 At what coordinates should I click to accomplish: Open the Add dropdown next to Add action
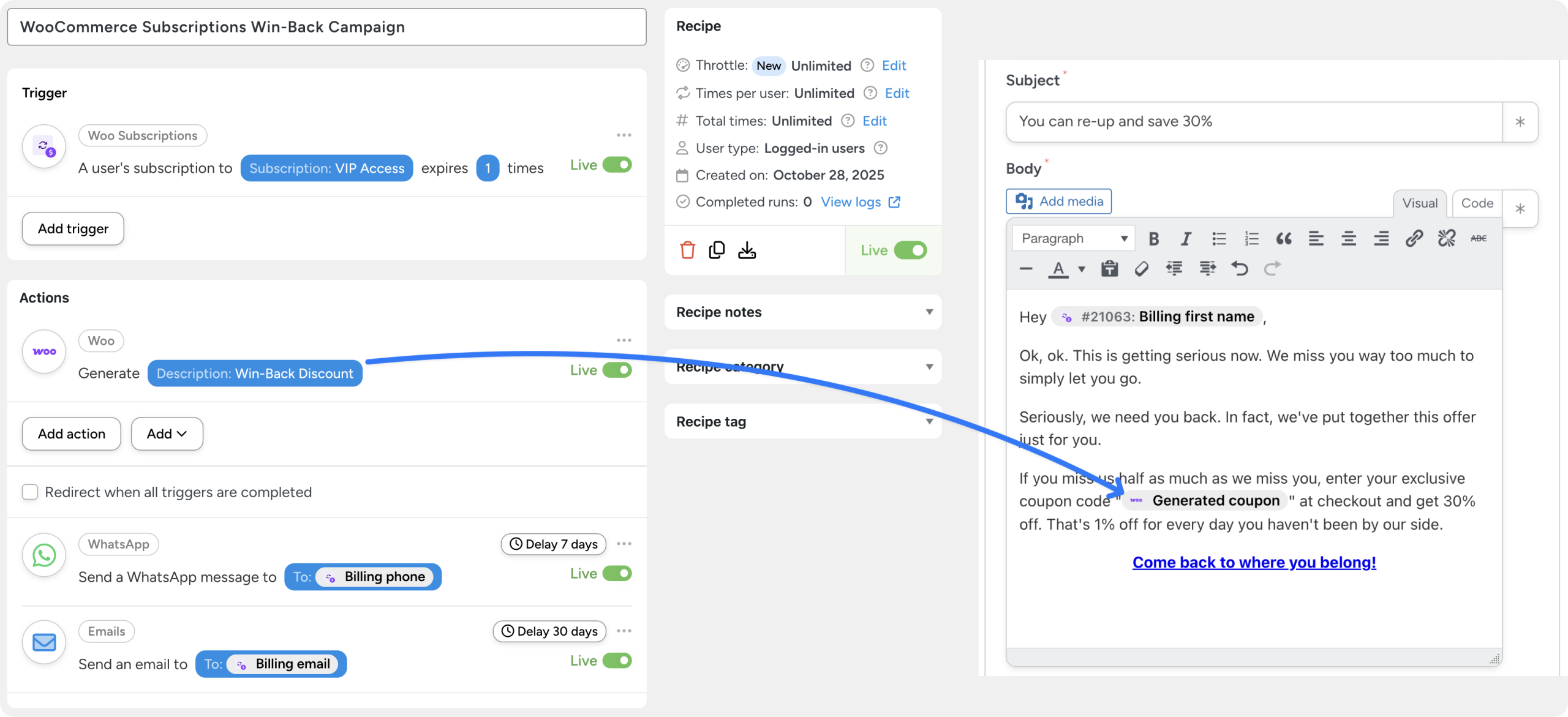[x=167, y=434]
